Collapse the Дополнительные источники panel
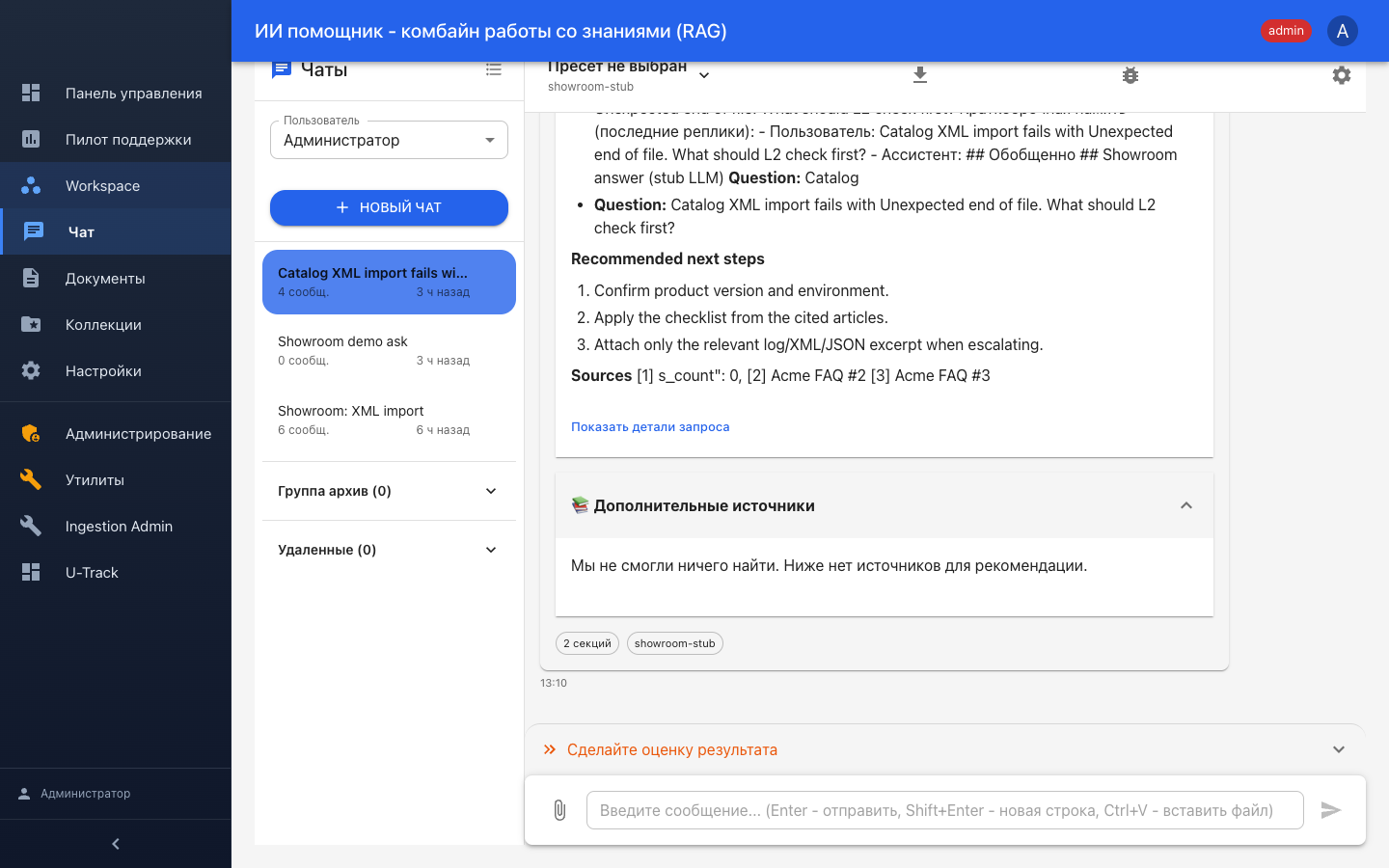This screenshot has width=1389, height=868. [1186, 505]
